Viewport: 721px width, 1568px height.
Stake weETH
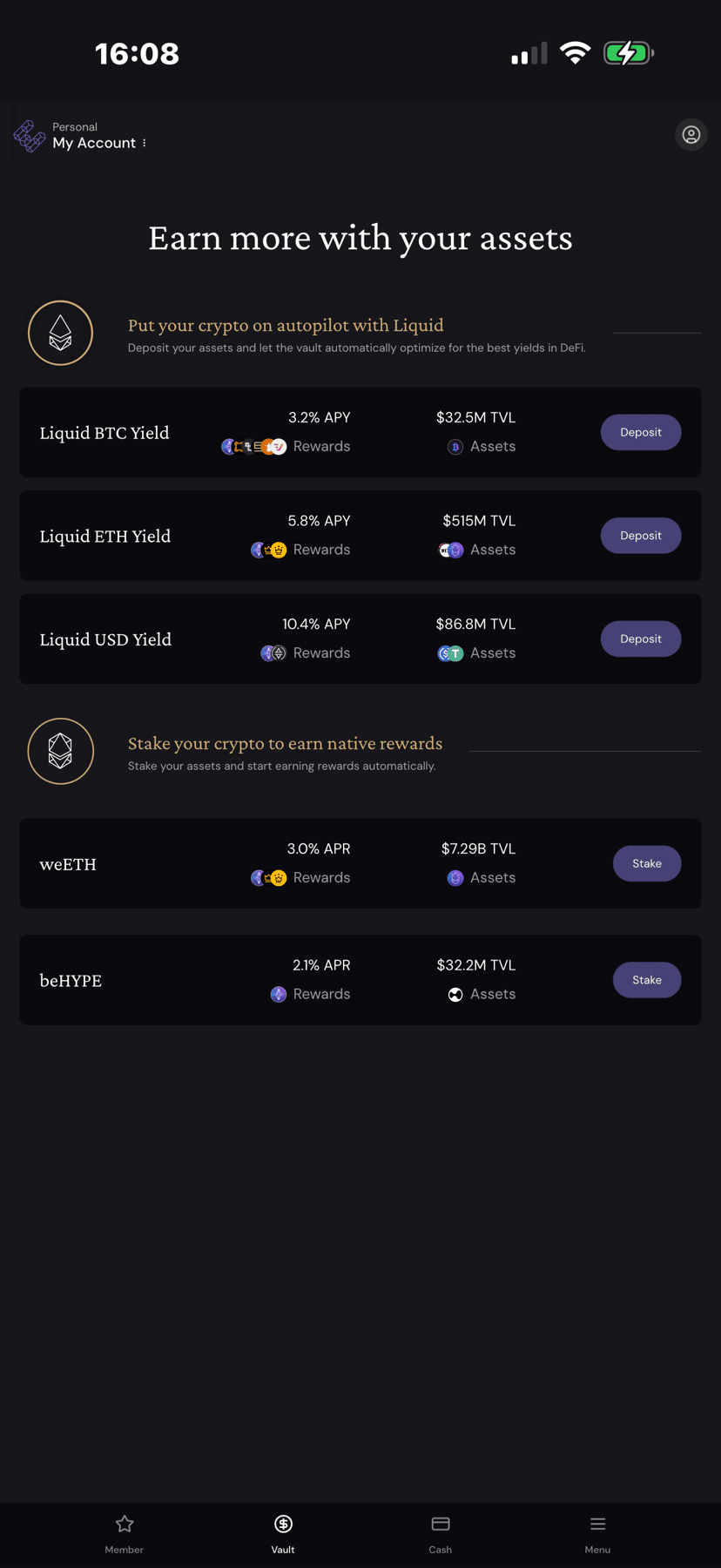click(646, 863)
